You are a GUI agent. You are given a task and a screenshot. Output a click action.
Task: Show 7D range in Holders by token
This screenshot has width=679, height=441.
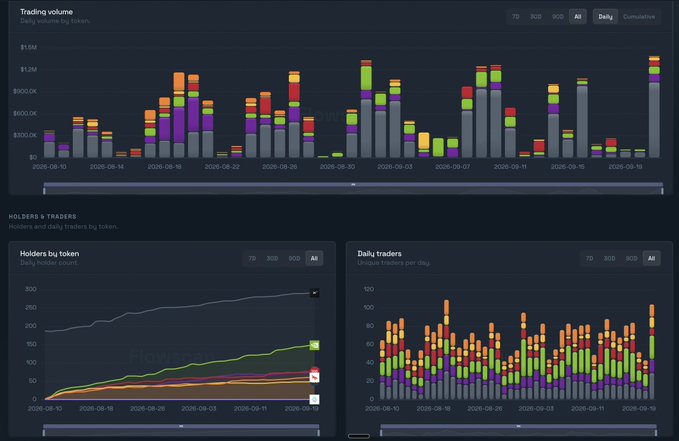(252, 258)
